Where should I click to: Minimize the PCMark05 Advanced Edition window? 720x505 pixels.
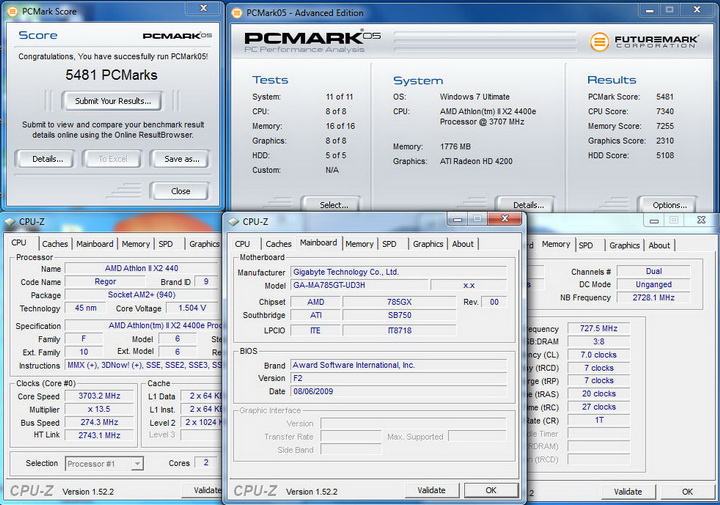coord(649,10)
